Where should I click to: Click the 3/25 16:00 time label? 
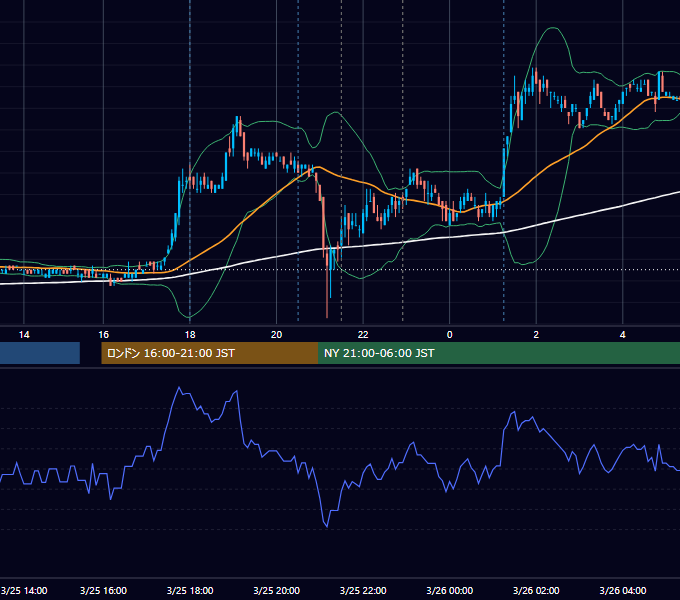103,590
